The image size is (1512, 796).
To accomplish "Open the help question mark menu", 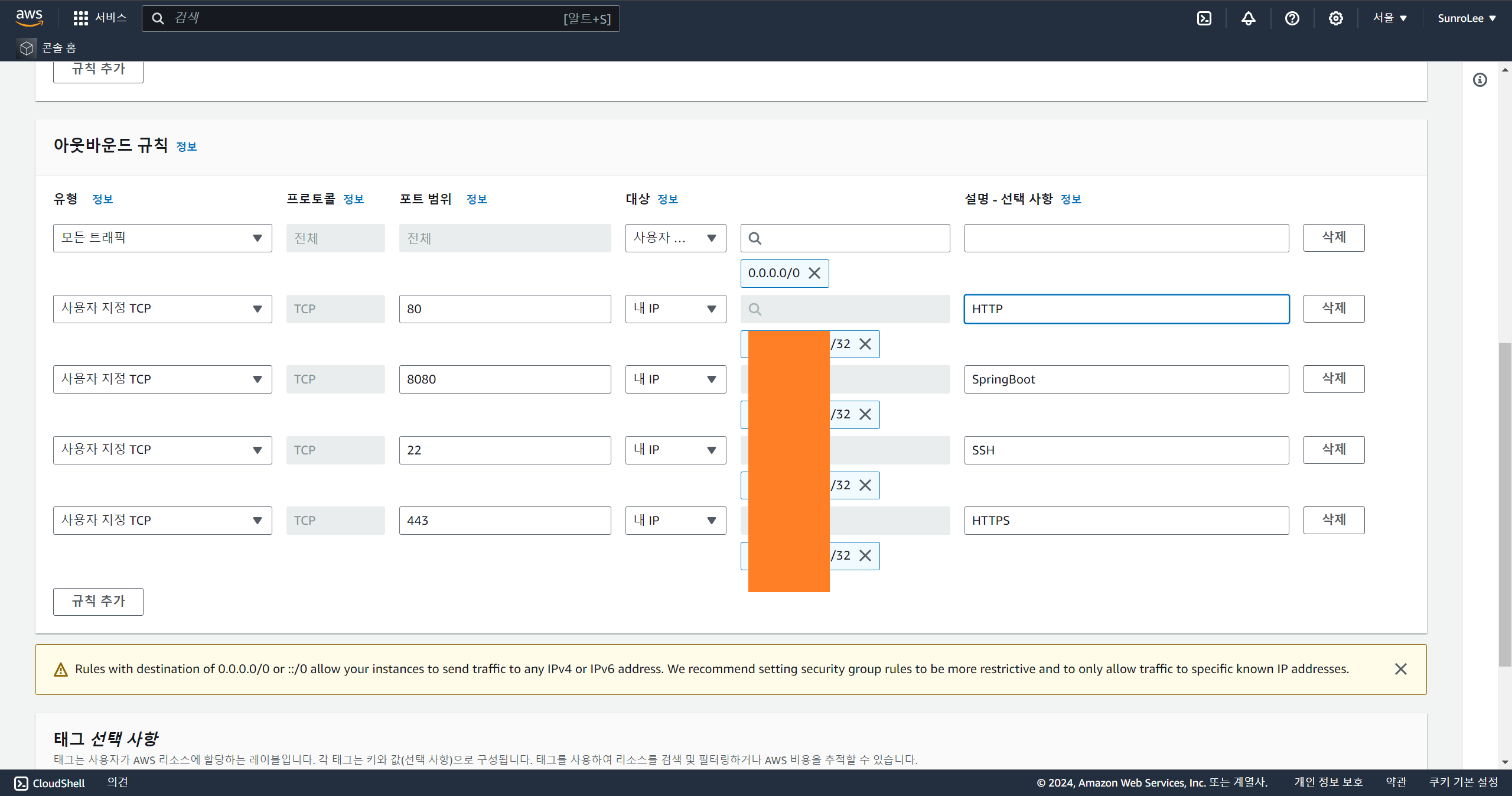I will click(x=1292, y=18).
